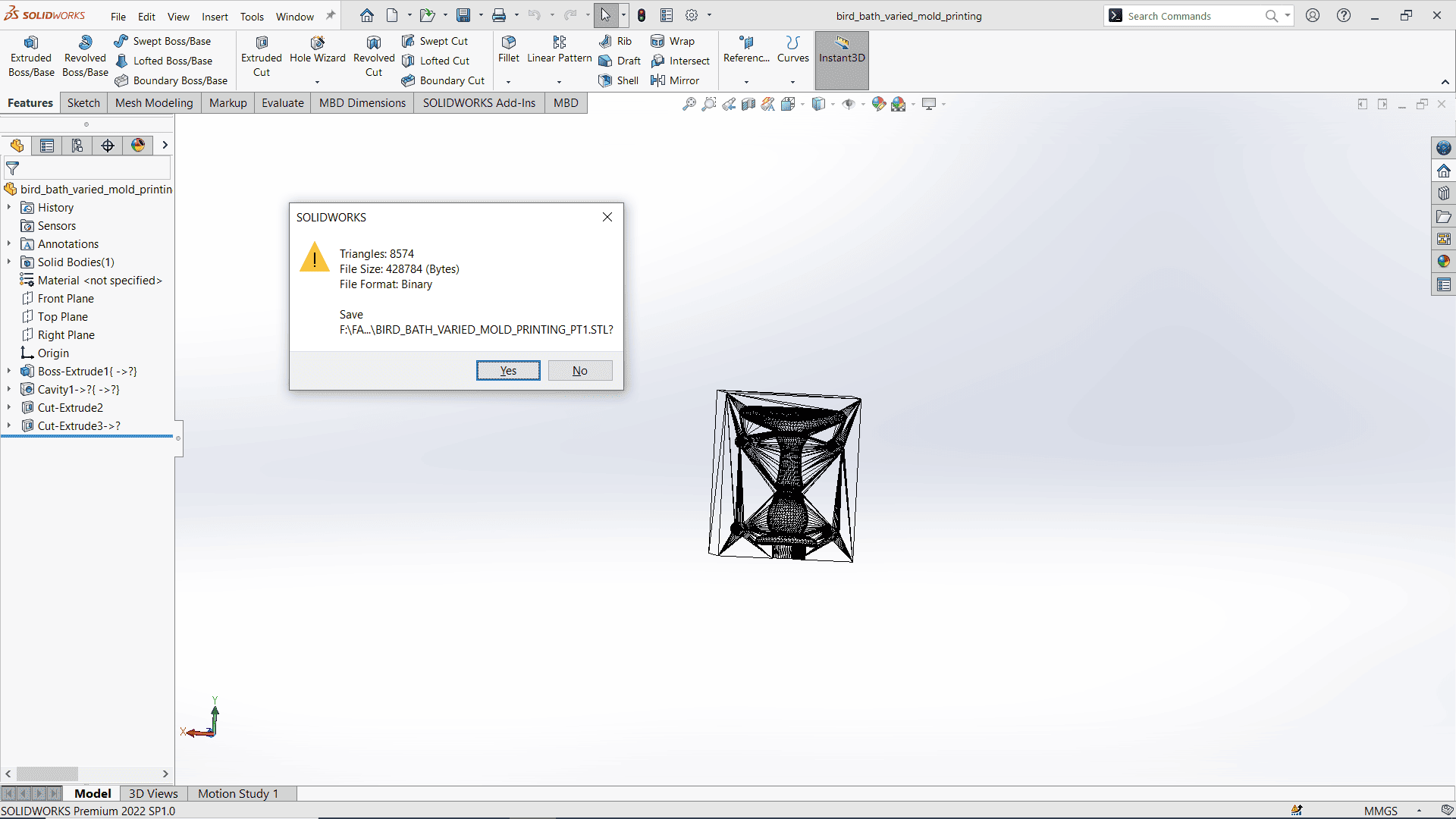1456x819 pixels.
Task: Click the Section View icon
Action: tap(748, 104)
